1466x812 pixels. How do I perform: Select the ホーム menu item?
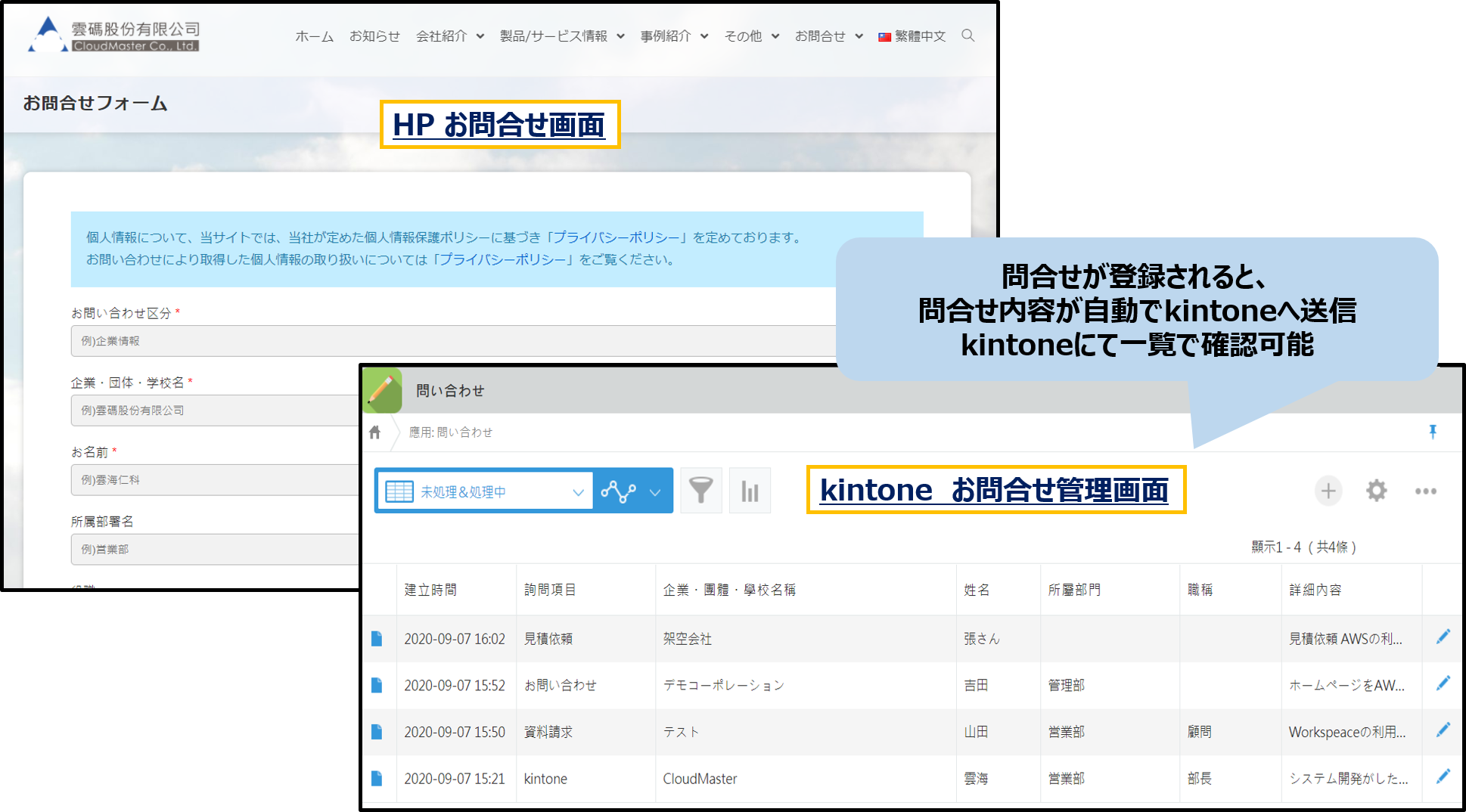(313, 36)
